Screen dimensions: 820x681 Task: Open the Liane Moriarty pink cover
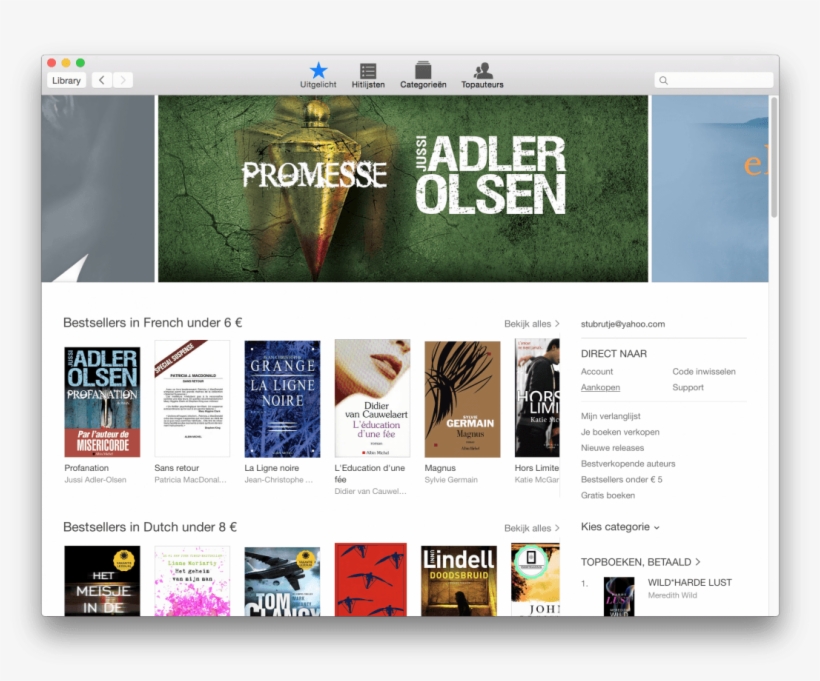pyautogui.click(x=192, y=581)
